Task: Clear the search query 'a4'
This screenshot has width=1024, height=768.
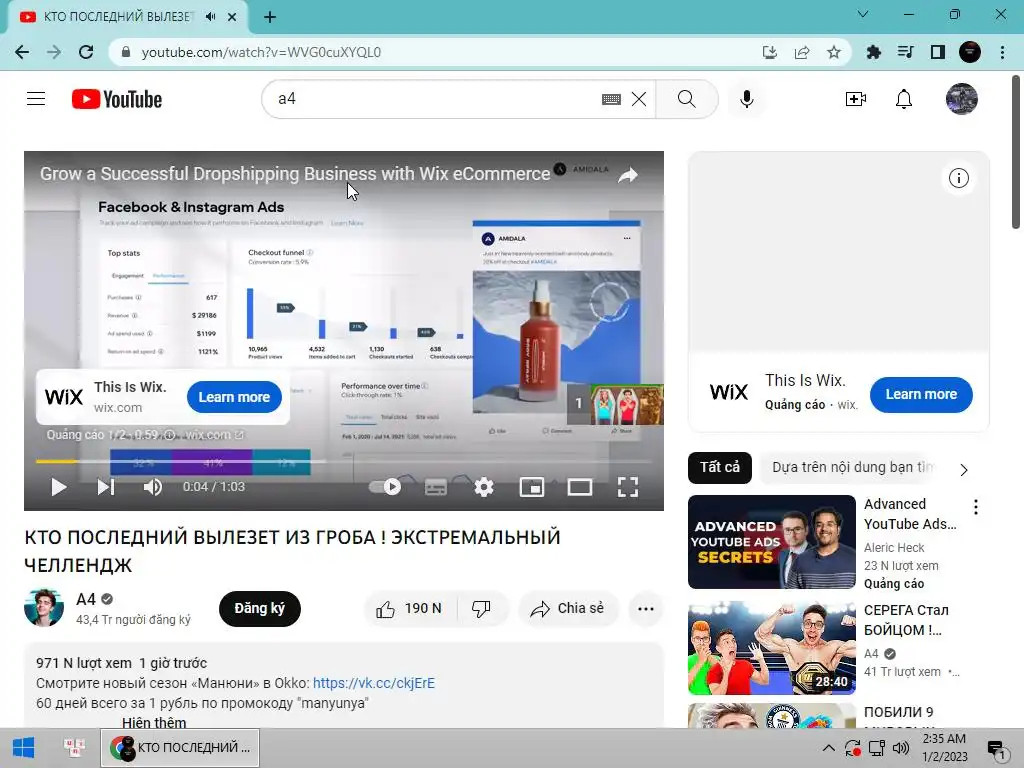Action: pos(639,99)
